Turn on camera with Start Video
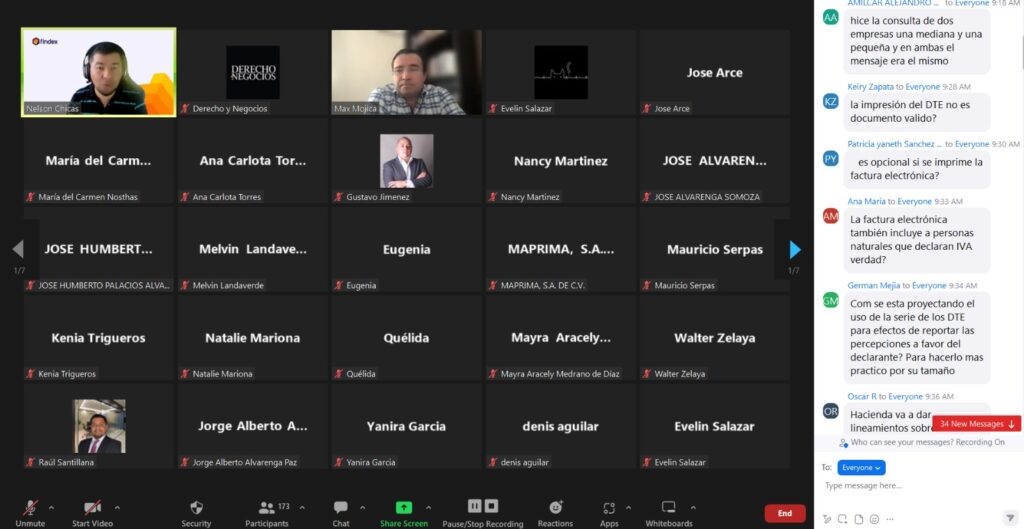 92,508
